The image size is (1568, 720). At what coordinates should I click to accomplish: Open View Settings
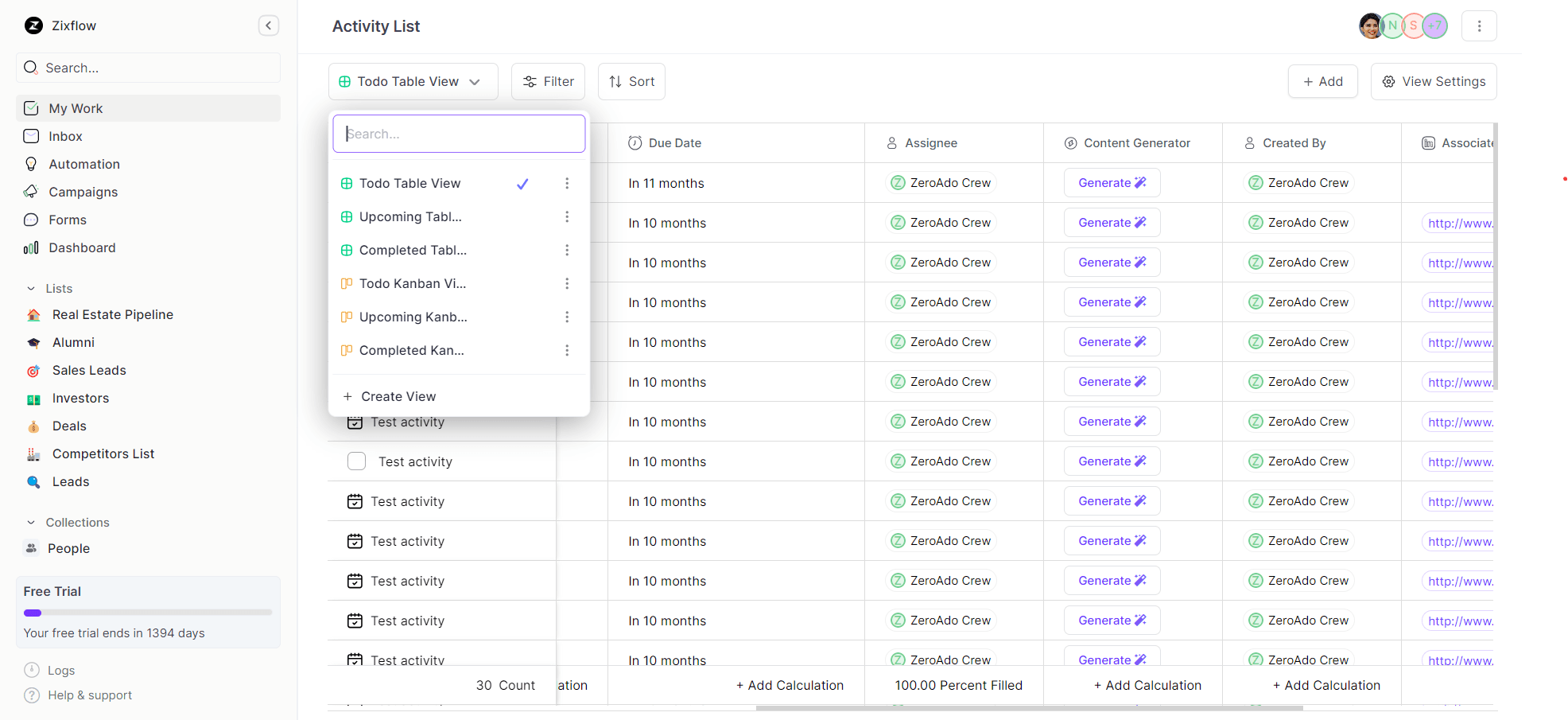pyautogui.click(x=1433, y=81)
